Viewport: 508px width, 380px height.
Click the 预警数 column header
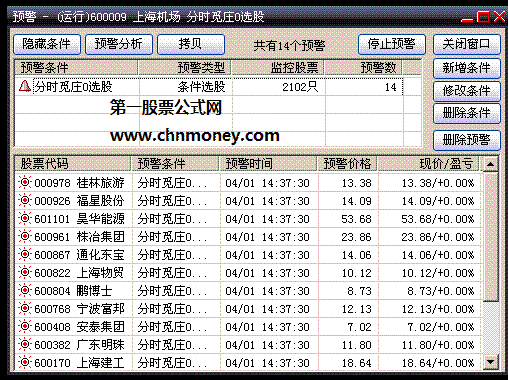363,68
